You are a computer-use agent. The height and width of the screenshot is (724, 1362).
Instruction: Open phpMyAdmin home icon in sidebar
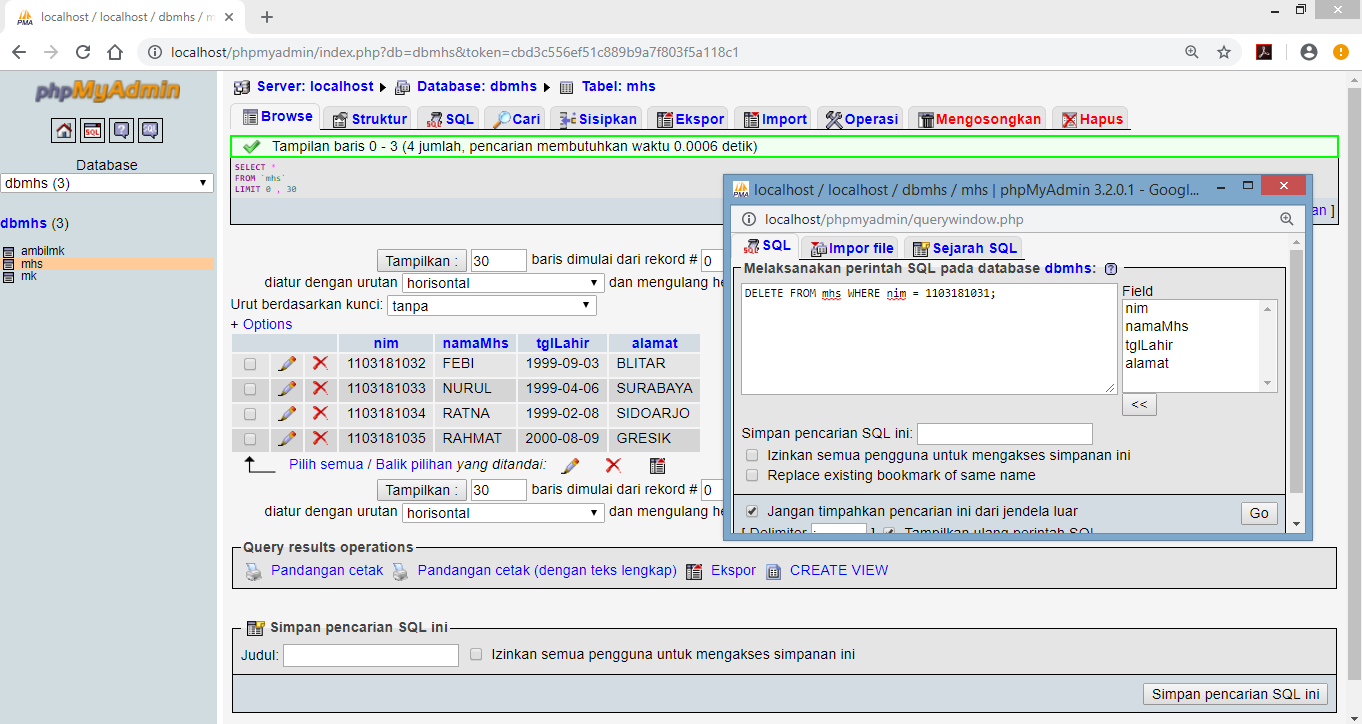pyautogui.click(x=64, y=130)
